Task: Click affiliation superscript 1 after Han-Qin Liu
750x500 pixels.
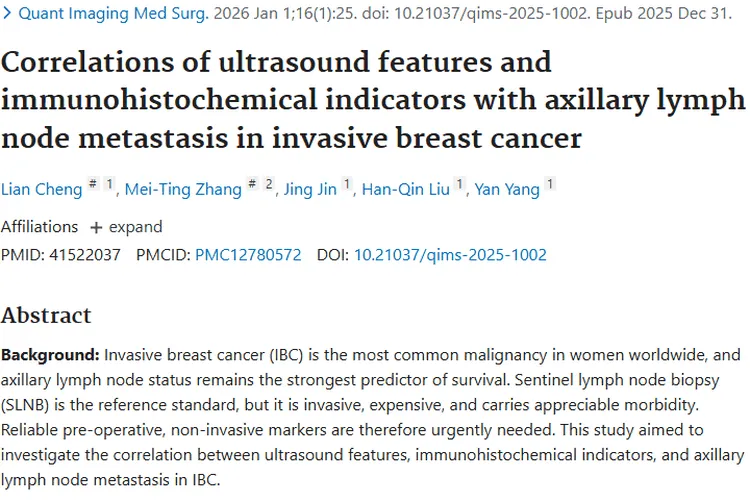Action: point(460,185)
